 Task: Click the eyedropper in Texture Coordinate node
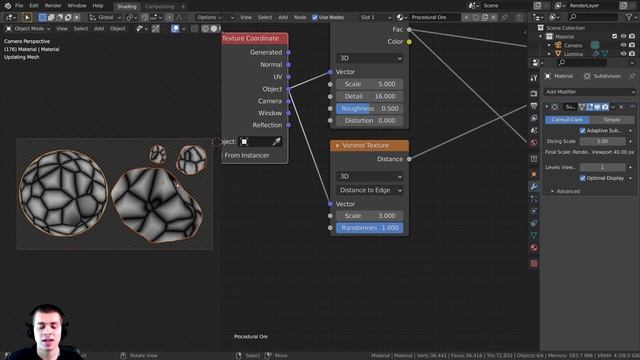click(276, 142)
